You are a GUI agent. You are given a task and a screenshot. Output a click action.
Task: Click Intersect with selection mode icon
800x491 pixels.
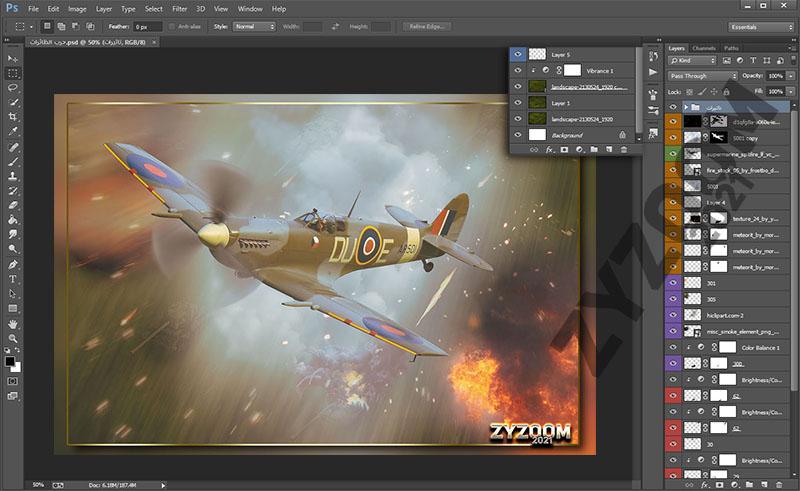[90, 27]
